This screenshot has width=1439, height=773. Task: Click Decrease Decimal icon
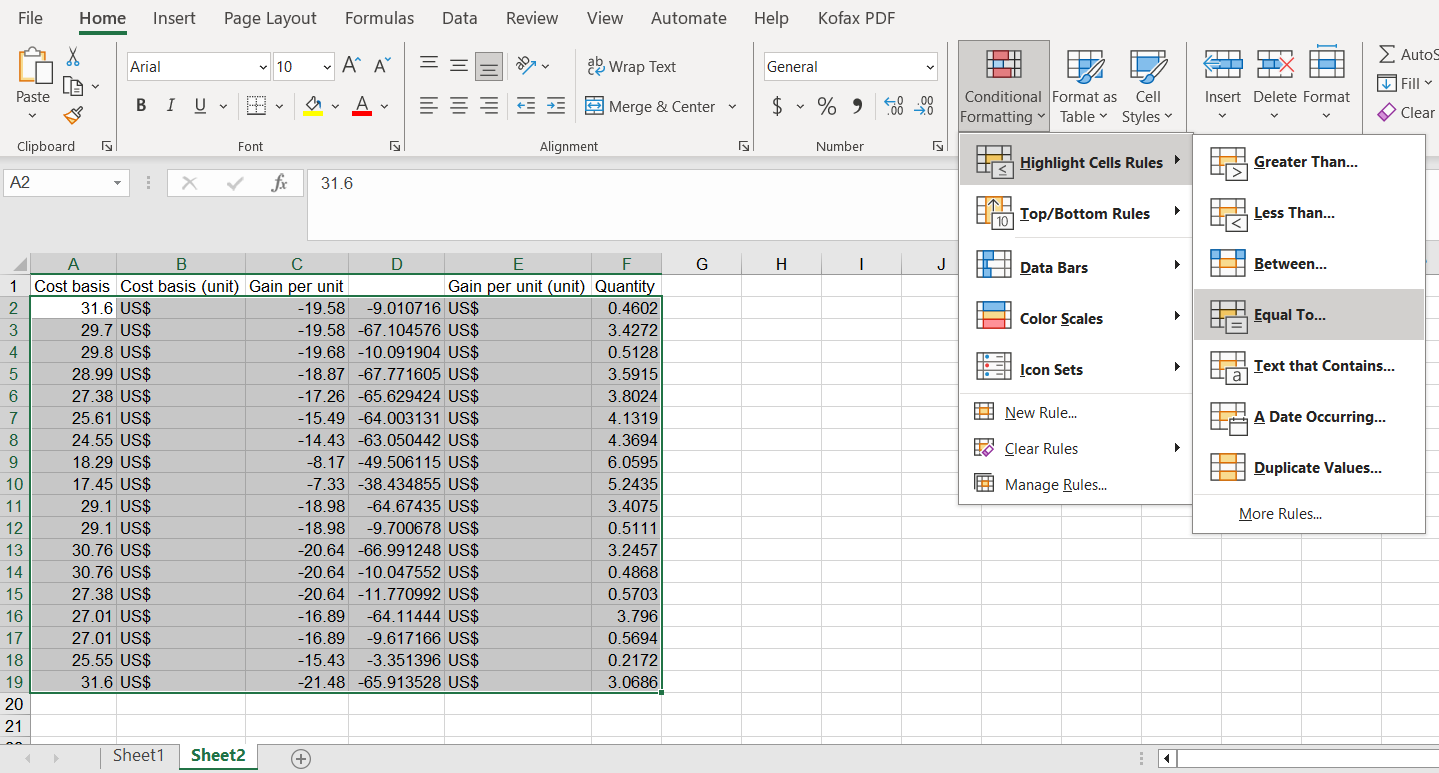(x=925, y=106)
